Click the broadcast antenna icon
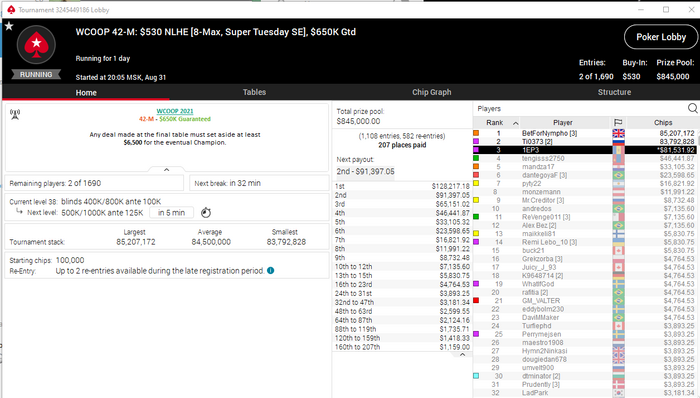The image size is (700, 398). (15, 115)
